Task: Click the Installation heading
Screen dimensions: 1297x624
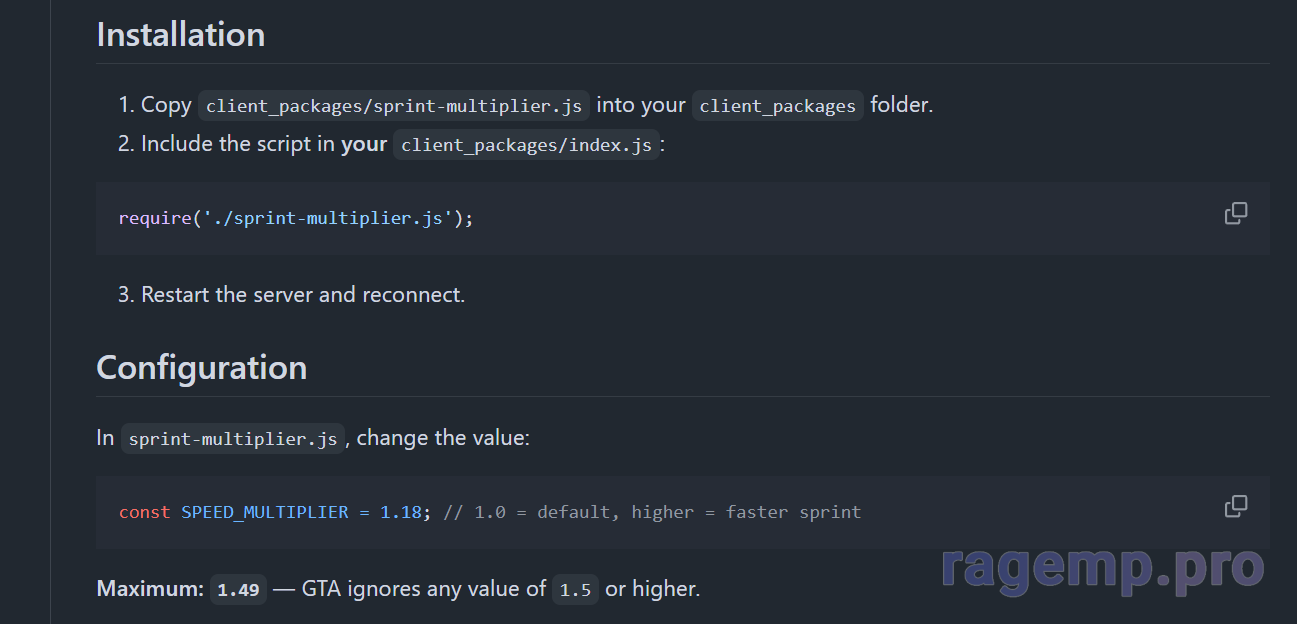Action: point(181,34)
